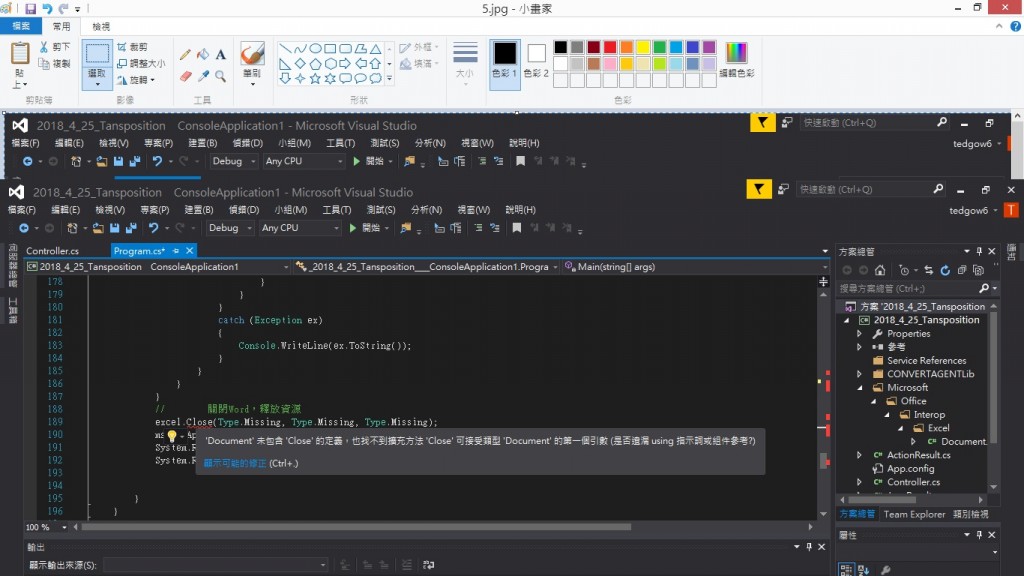Pick the triangle shape
Viewport: 1024px width, 576px height.
[376, 48]
